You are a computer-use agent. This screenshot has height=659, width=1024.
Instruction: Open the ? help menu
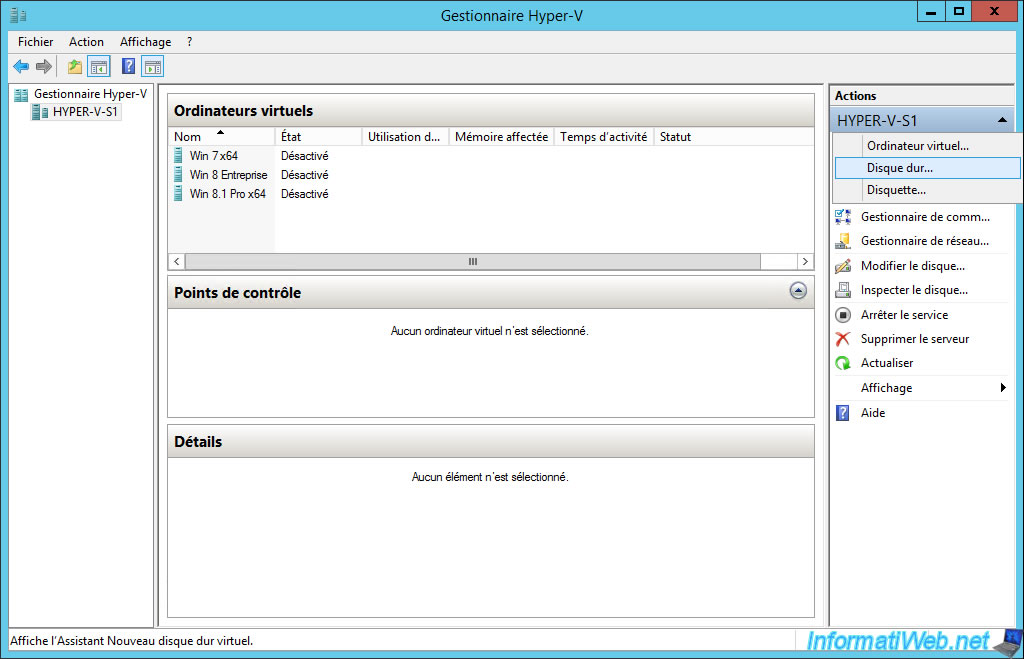pyautogui.click(x=189, y=42)
